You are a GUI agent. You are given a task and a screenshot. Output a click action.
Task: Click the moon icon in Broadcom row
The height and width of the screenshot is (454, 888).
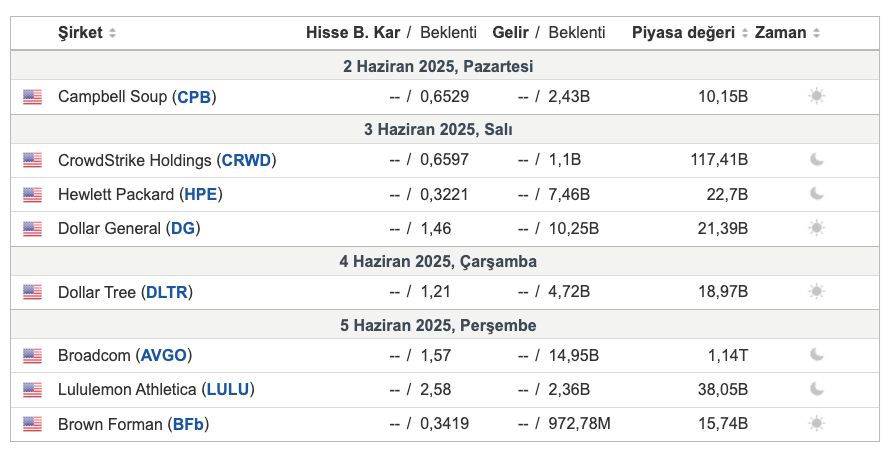(816, 355)
